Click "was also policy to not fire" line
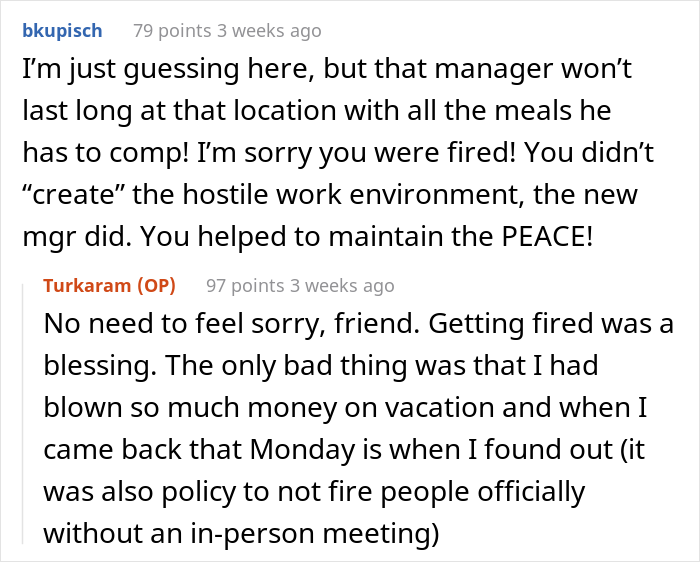The width and height of the screenshot is (700, 562). [x=314, y=491]
